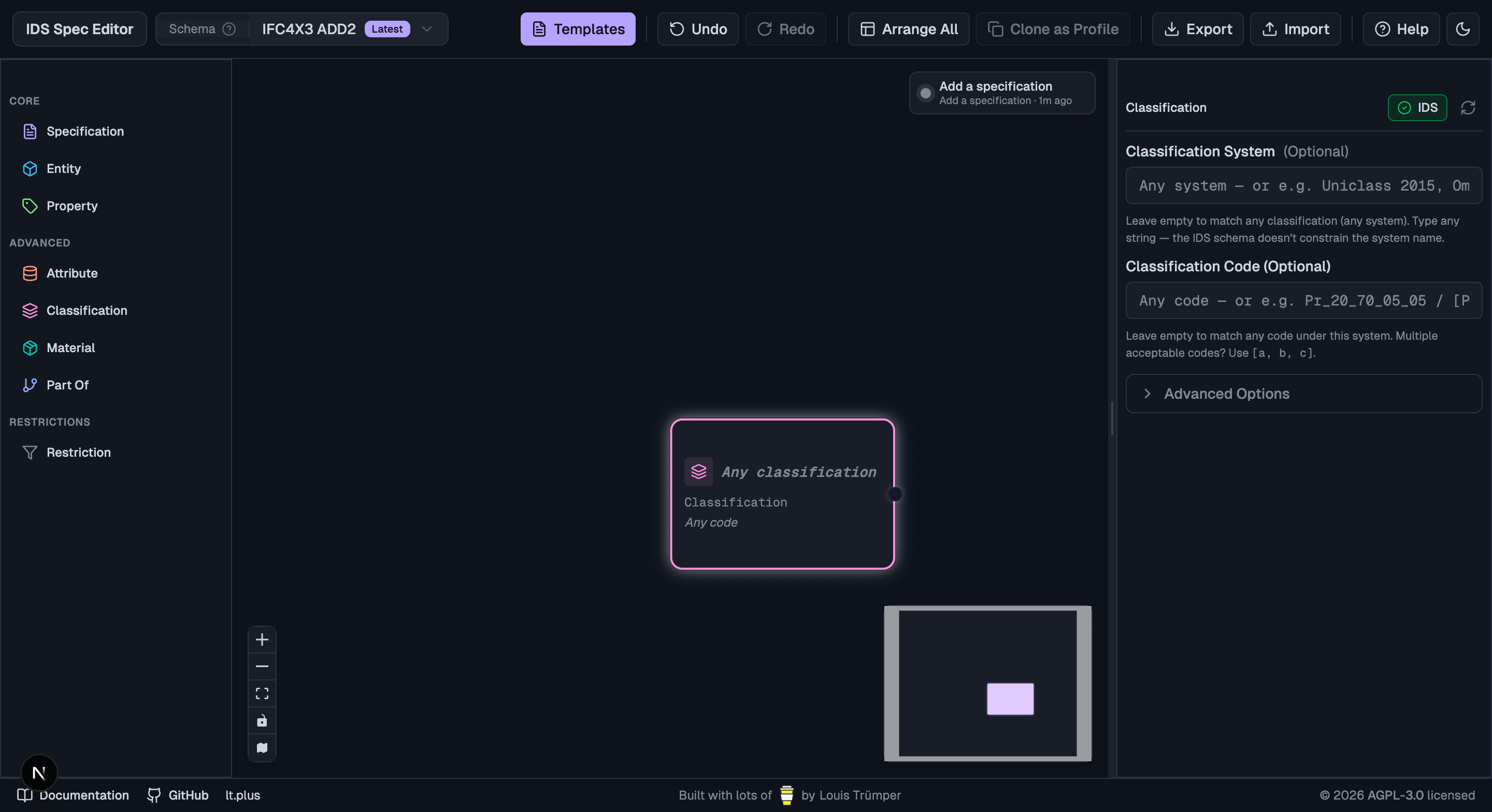Click the '© 2026 AGPL-3.0 licensed' text

(1397, 795)
